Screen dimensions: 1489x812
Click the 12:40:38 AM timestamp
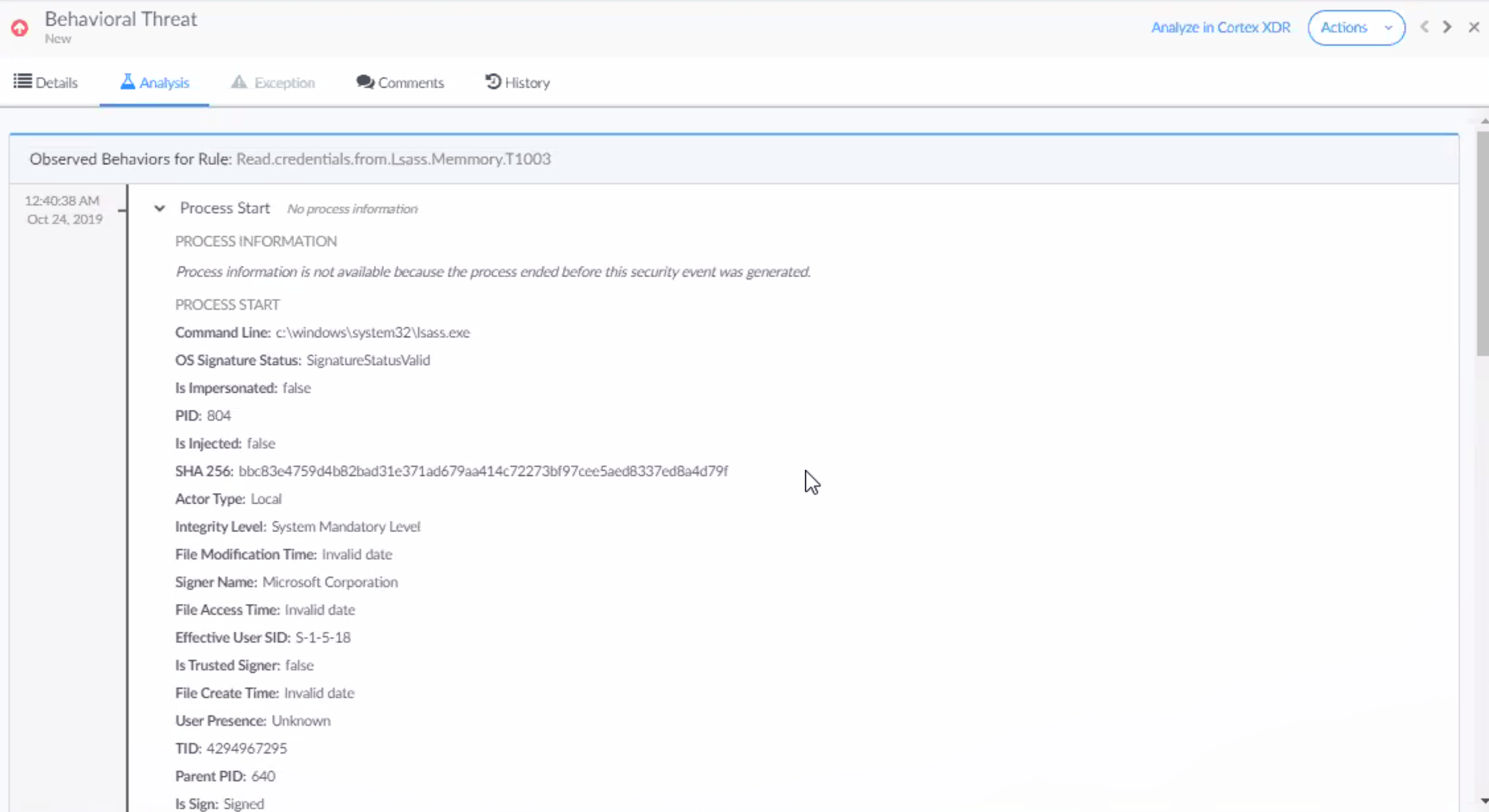click(x=62, y=201)
